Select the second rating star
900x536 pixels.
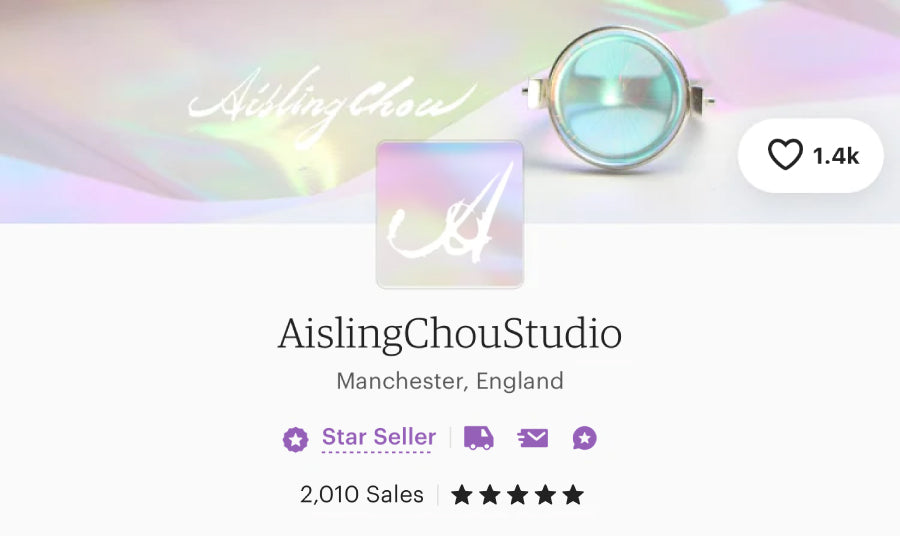(x=490, y=495)
